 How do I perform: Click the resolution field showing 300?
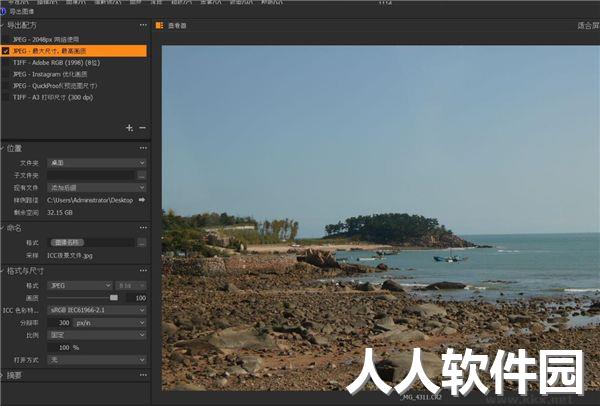(59, 323)
